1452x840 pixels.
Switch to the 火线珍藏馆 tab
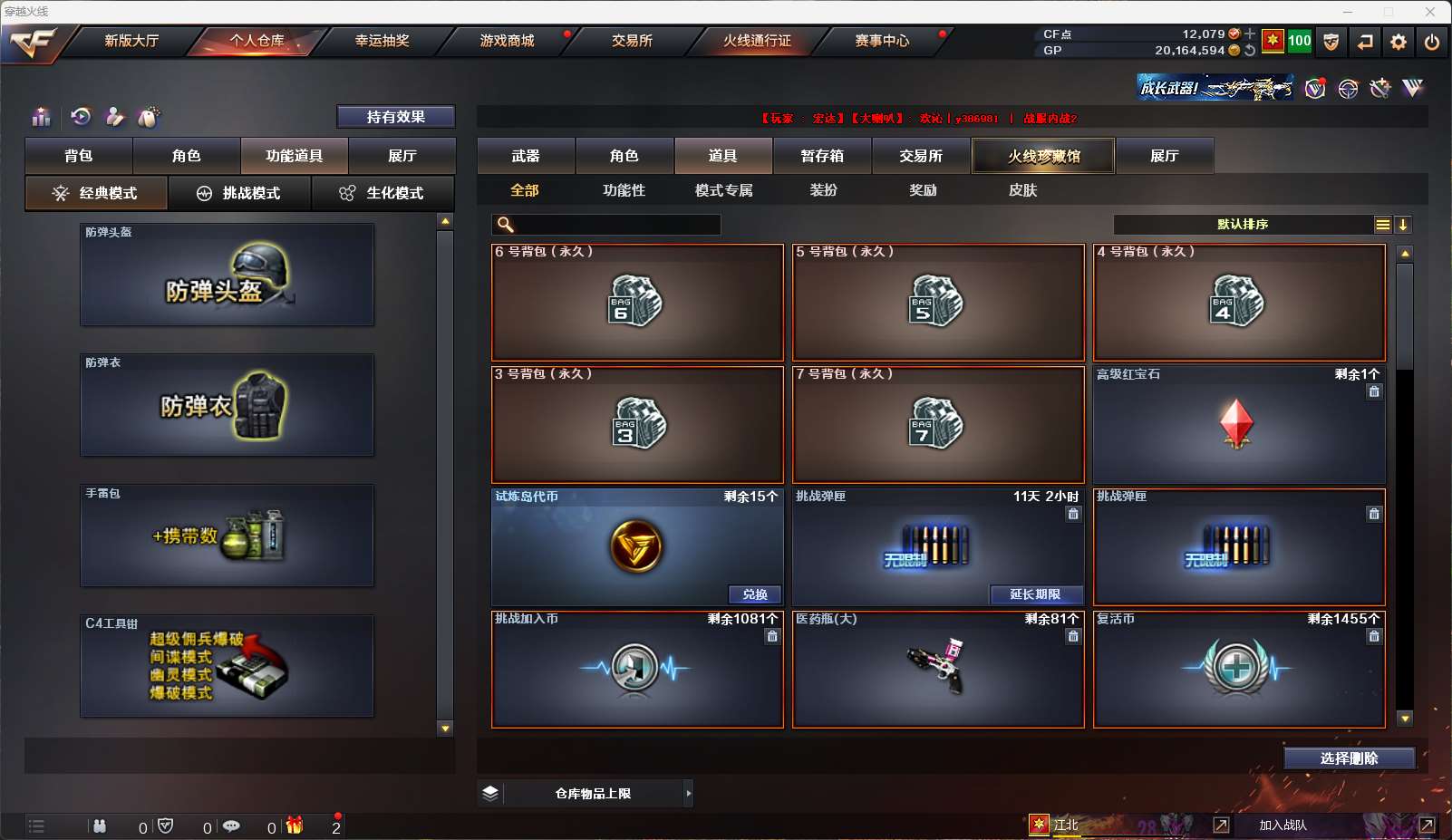(1043, 156)
